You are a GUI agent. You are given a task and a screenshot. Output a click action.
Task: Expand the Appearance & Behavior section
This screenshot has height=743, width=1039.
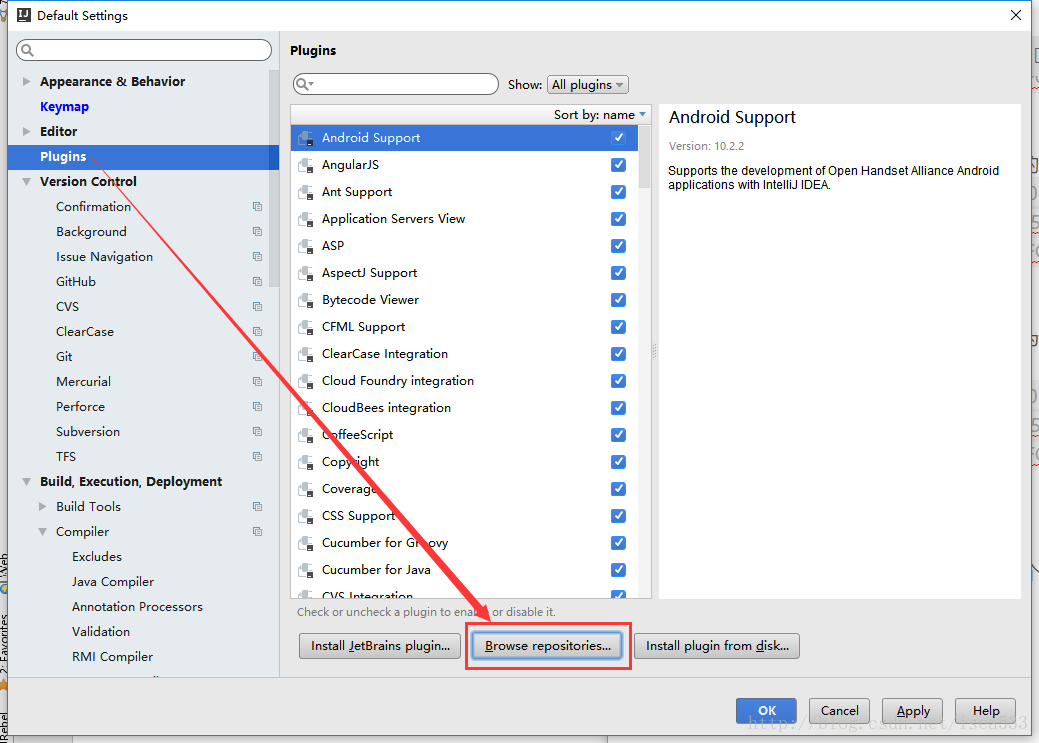[x=27, y=82]
